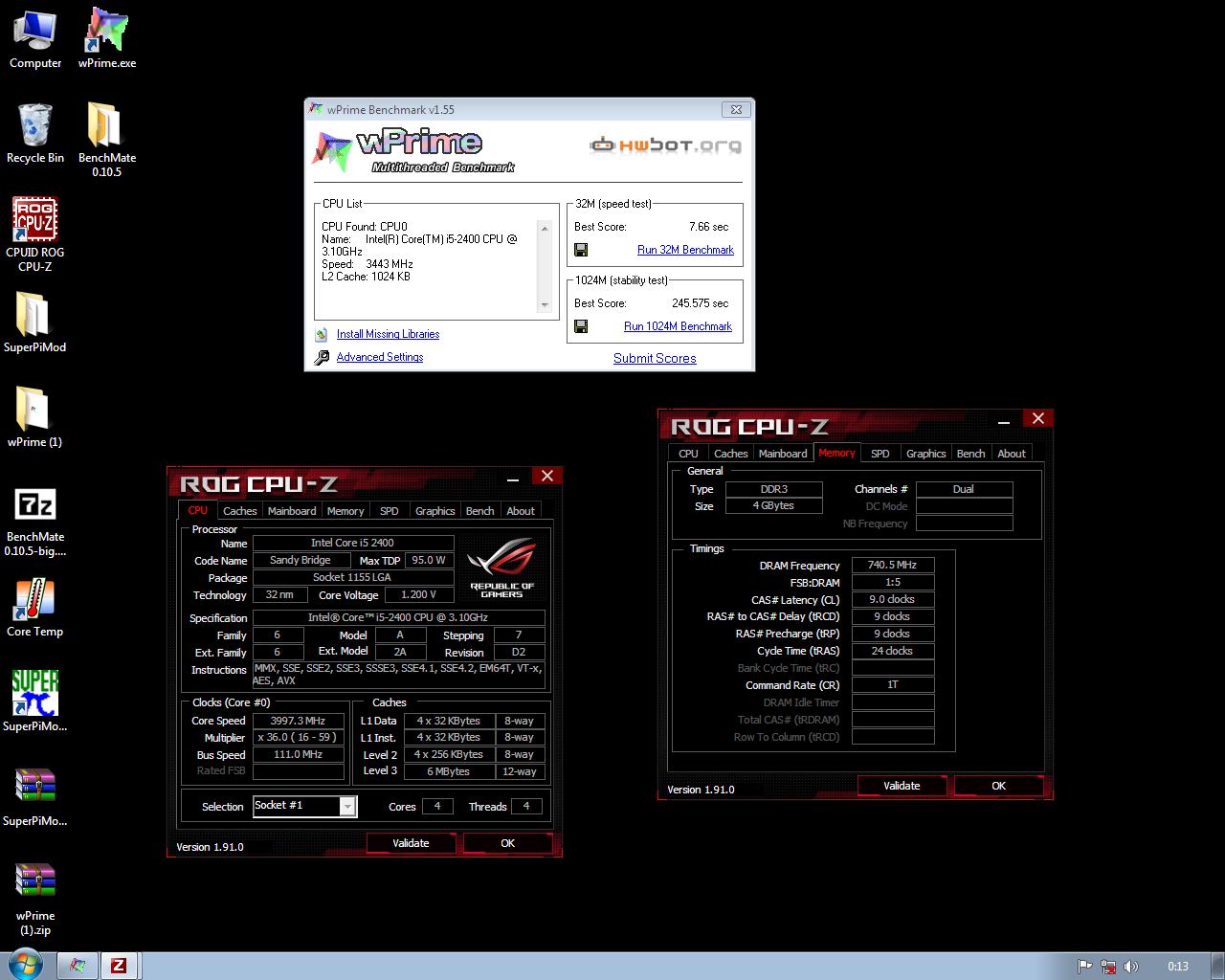The image size is (1225, 980).
Task: Switch to CPU tab in right CPU-Z window
Action: [x=688, y=454]
